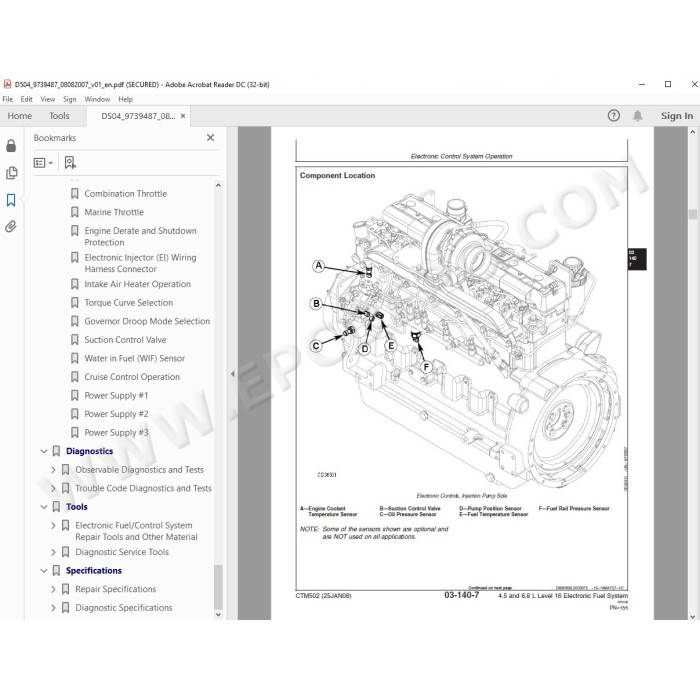Close the Bookmarks panel
This screenshot has width=700, height=700.
[x=210, y=138]
